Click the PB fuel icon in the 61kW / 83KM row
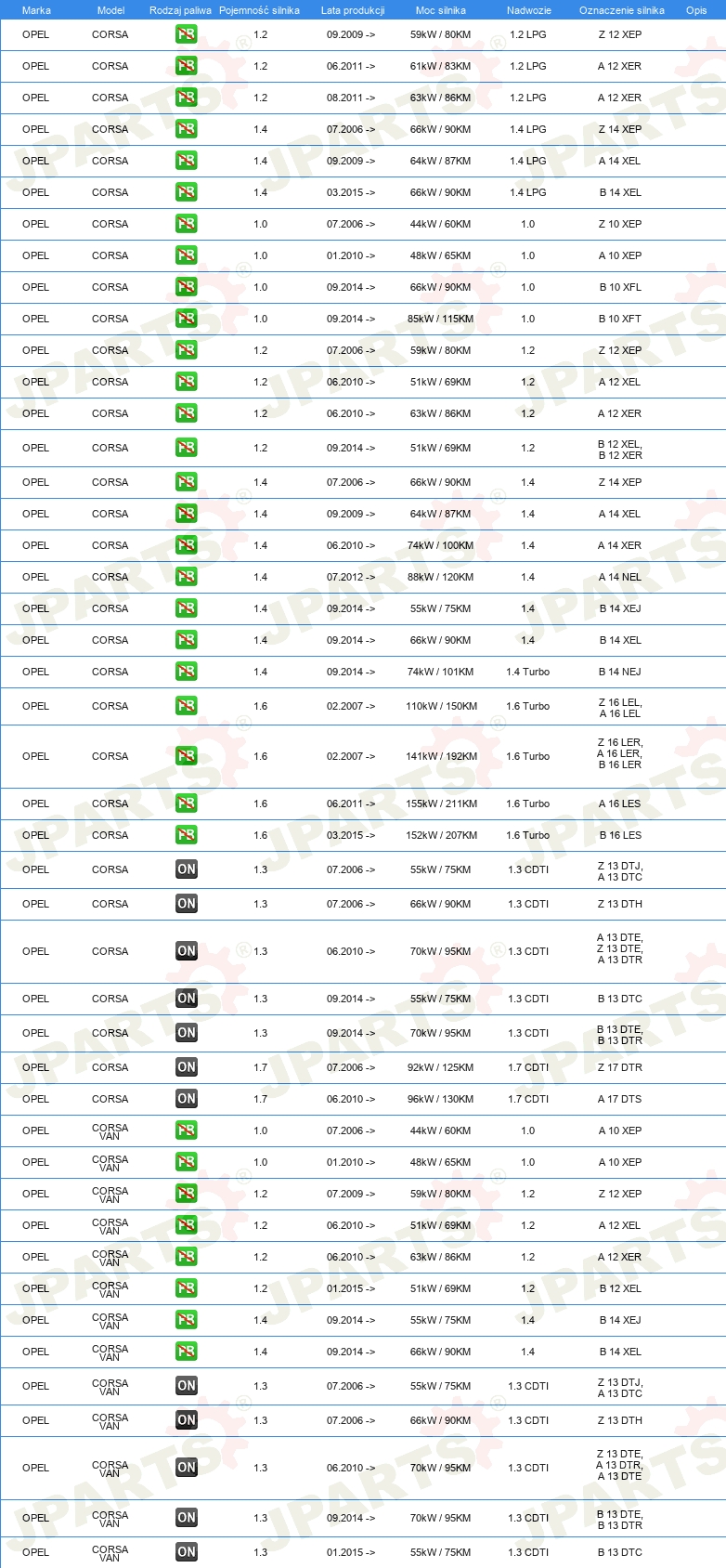Viewport: 726px width, 1568px height. pyautogui.click(x=187, y=66)
